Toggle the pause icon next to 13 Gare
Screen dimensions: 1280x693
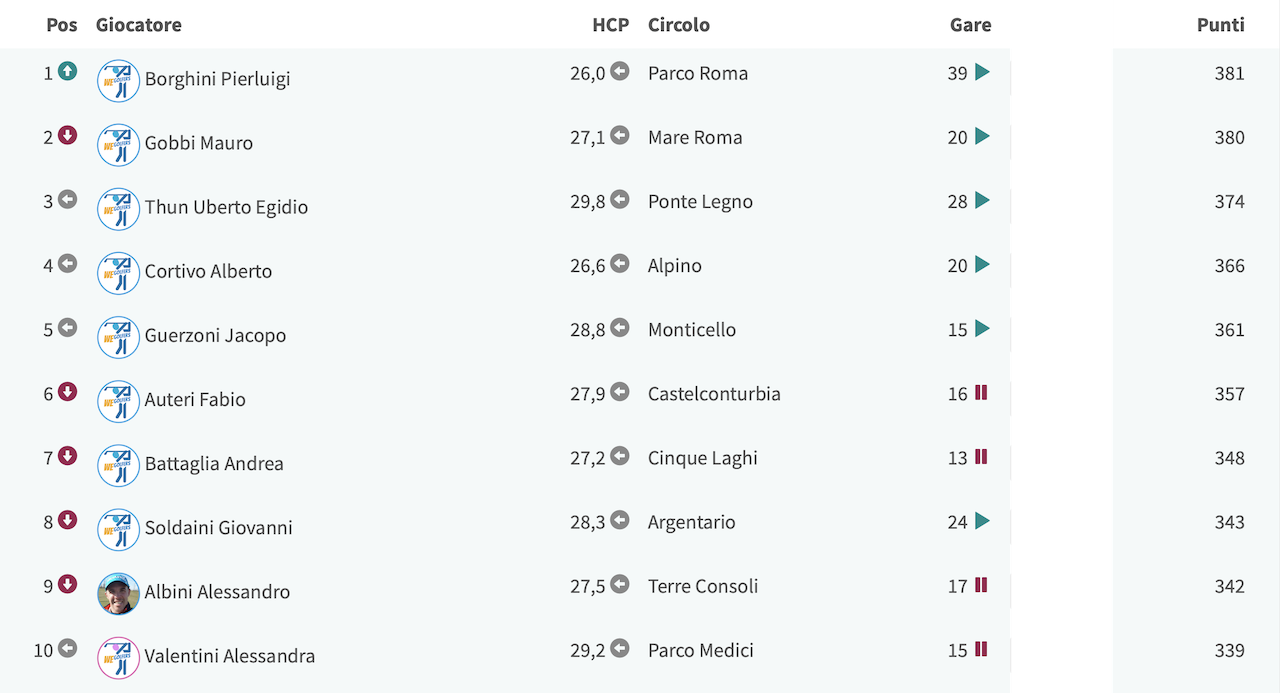click(x=981, y=456)
